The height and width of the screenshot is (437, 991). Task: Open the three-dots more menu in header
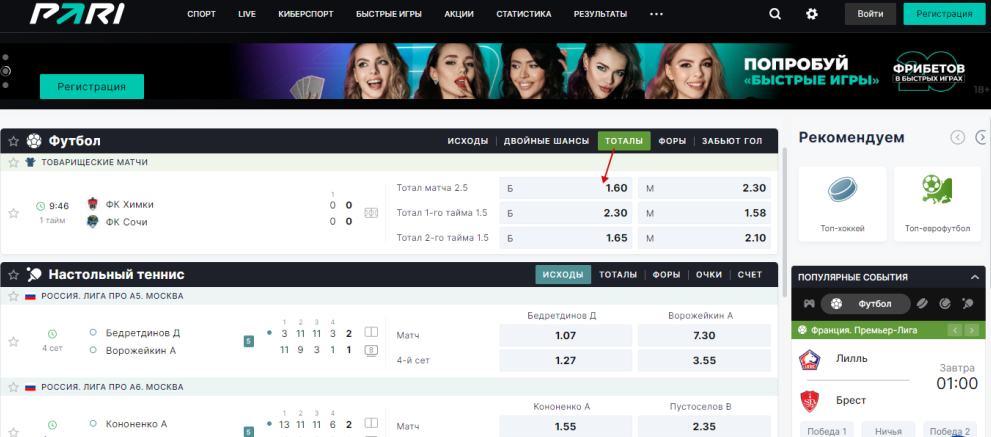656,14
